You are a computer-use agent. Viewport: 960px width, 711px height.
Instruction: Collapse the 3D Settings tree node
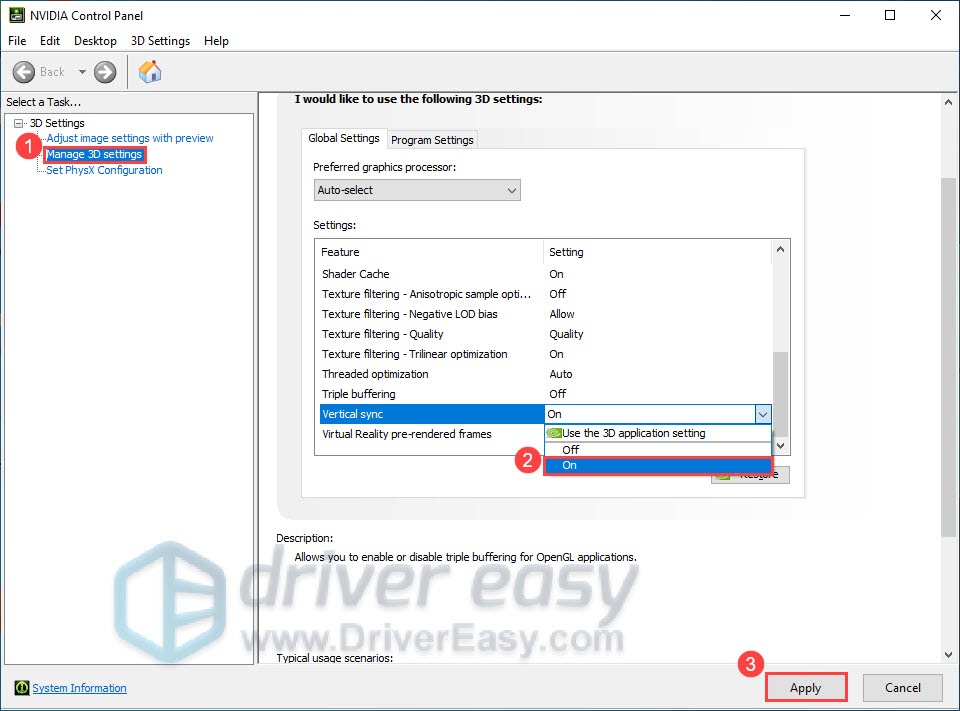point(18,123)
